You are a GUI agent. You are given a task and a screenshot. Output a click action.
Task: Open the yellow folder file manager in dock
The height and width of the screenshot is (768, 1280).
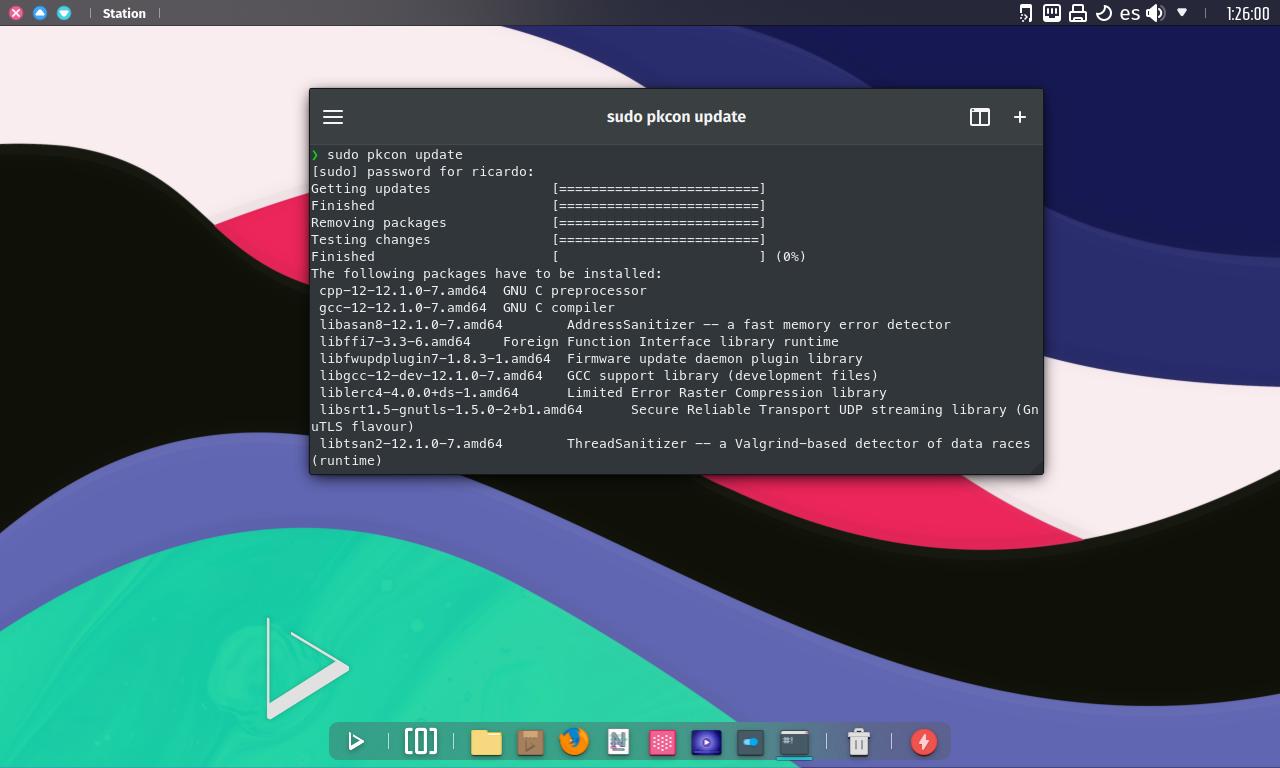[x=486, y=741]
